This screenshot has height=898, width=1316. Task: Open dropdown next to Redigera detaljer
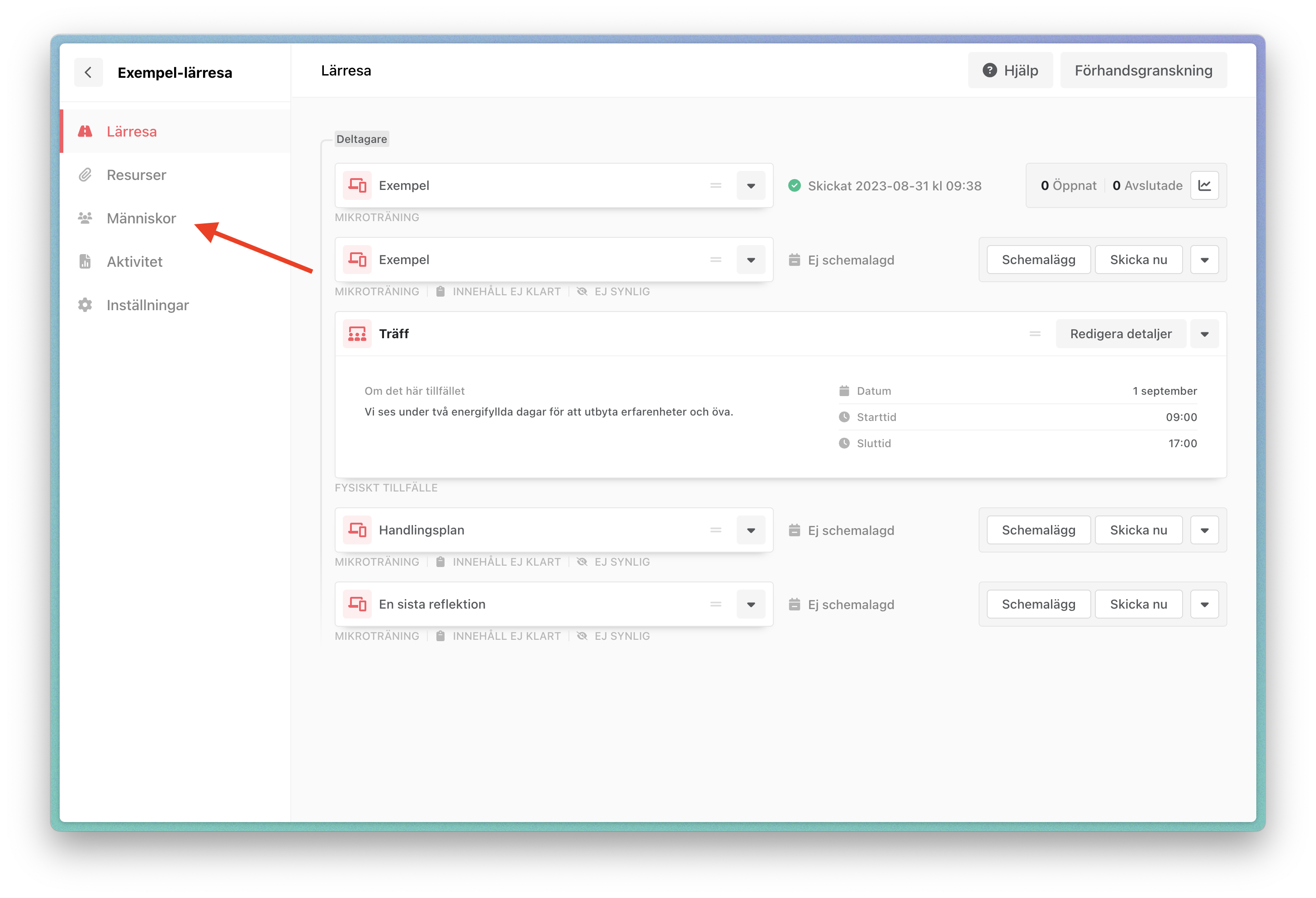pos(1204,334)
